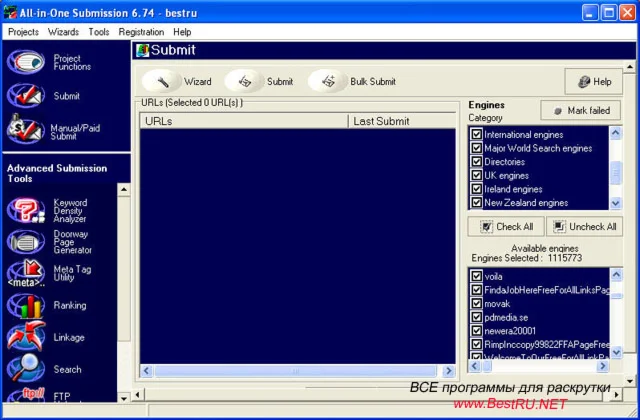Click URL list scroll left arrow
The height and width of the screenshot is (420, 640).
pos(147,371)
